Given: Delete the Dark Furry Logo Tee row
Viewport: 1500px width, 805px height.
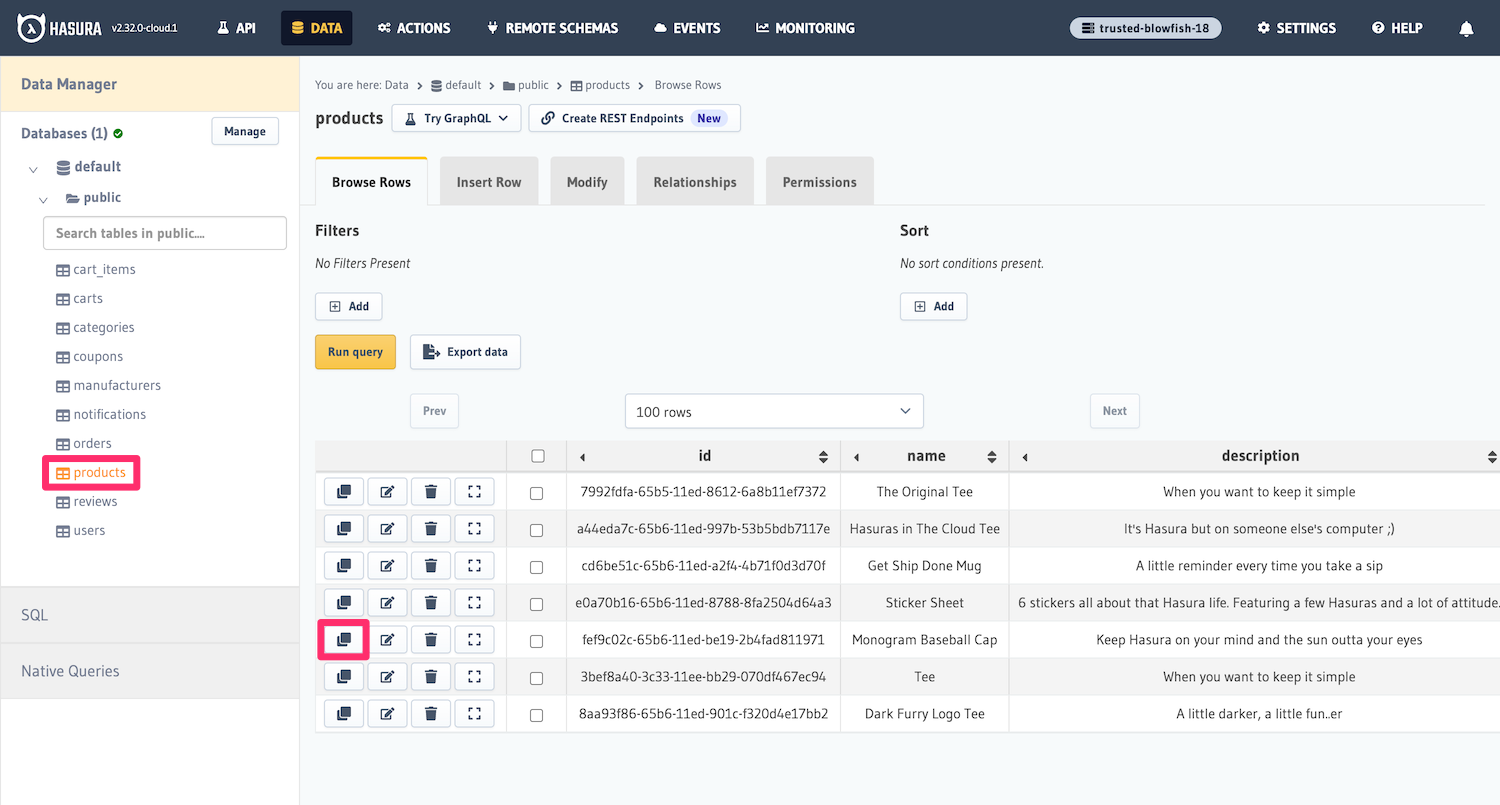Looking at the screenshot, I should coord(431,714).
